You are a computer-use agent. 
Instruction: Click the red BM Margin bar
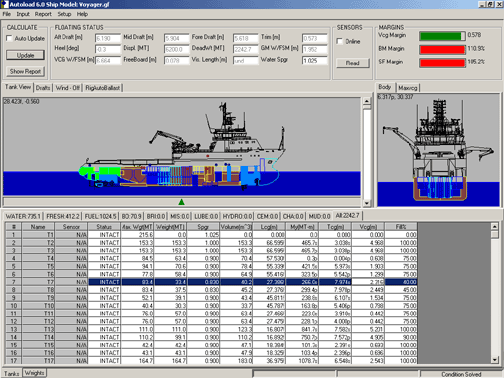pos(442,49)
